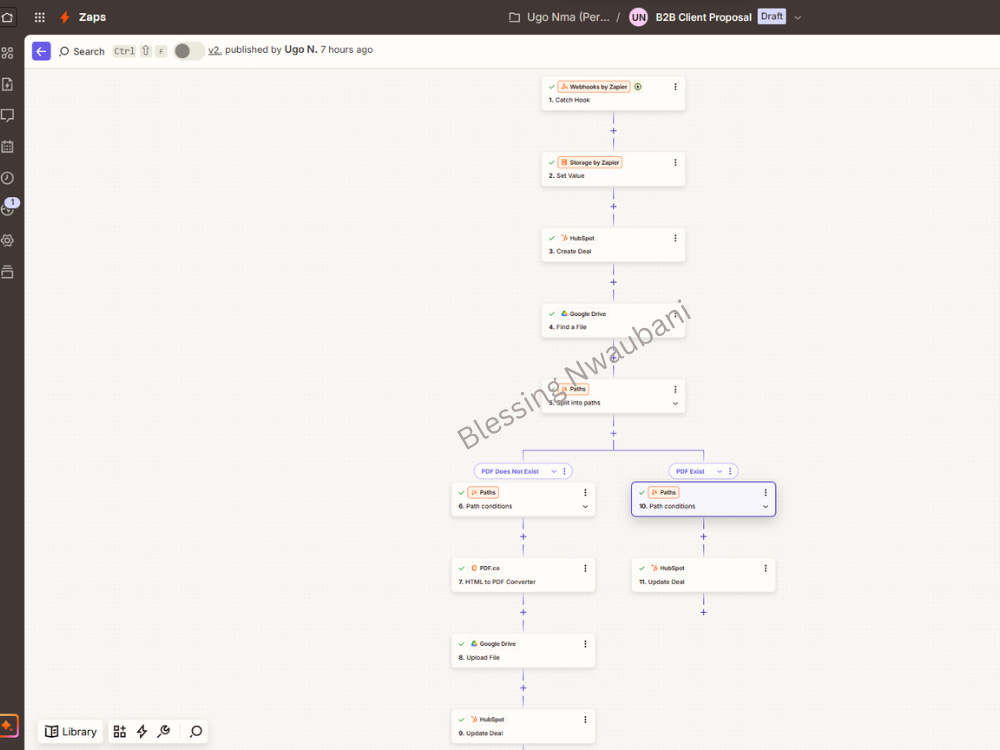Viewport: 1000px width, 750px height.
Task: Open the PDF Does Not Exist path dropdown
Action: [x=554, y=471]
